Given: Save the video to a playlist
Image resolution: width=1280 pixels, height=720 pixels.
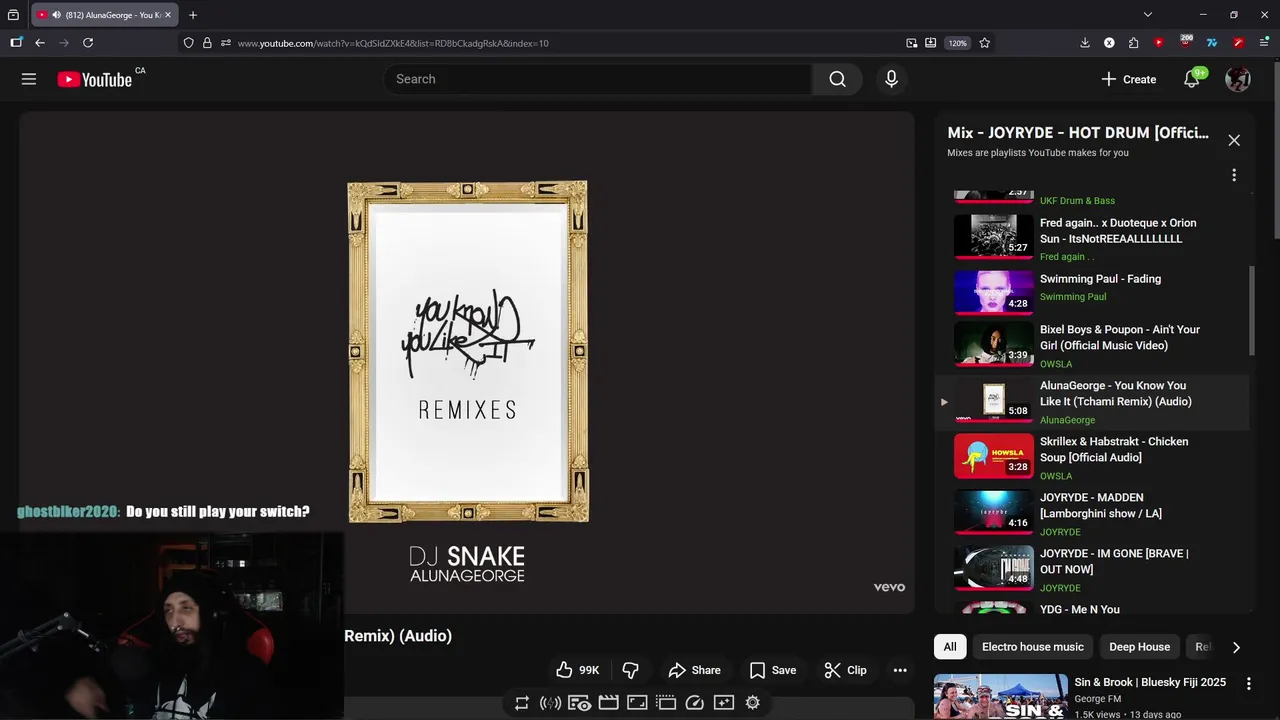Looking at the screenshot, I should pos(772,670).
